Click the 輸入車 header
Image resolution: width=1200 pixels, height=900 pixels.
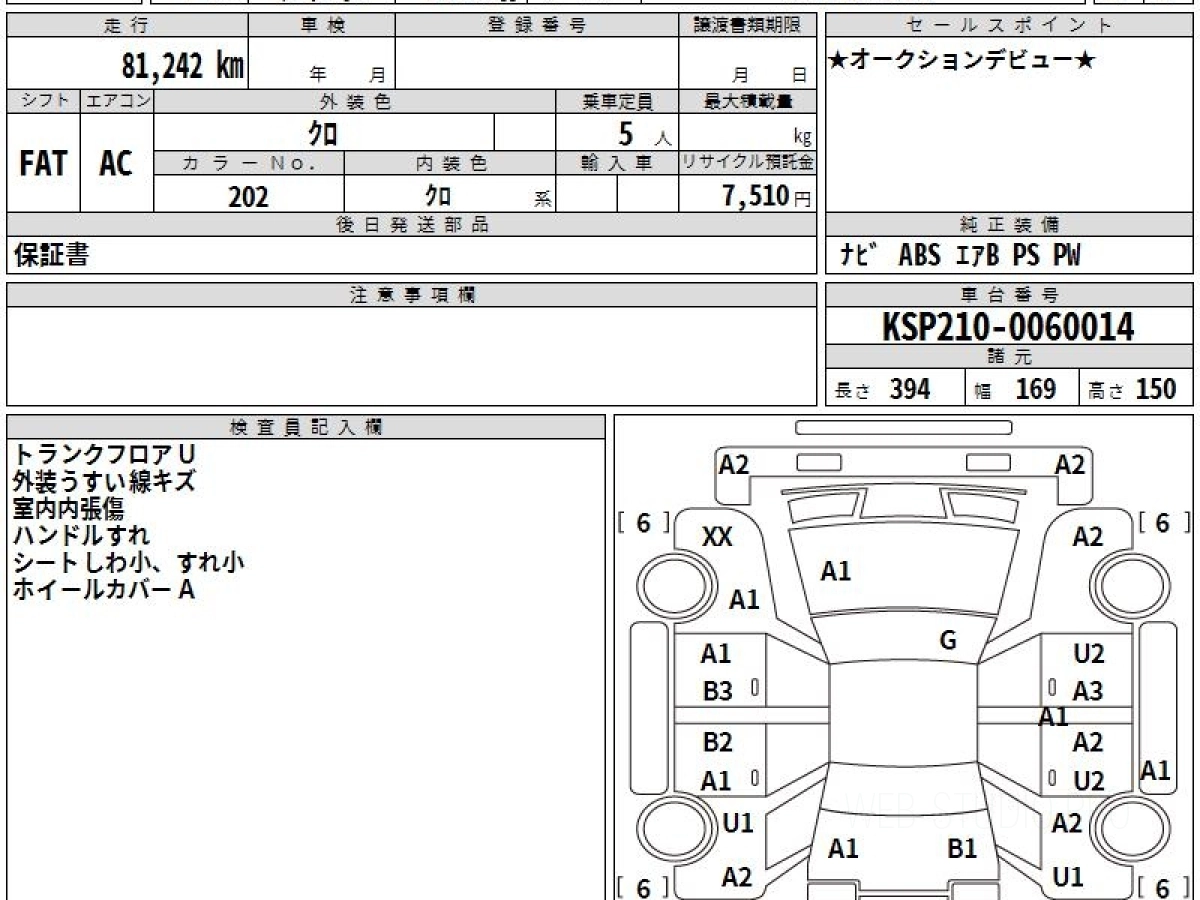(617, 163)
